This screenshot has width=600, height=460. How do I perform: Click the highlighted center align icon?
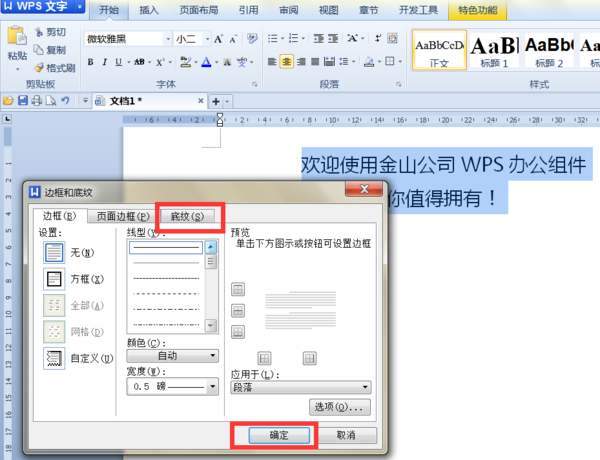pos(286,62)
